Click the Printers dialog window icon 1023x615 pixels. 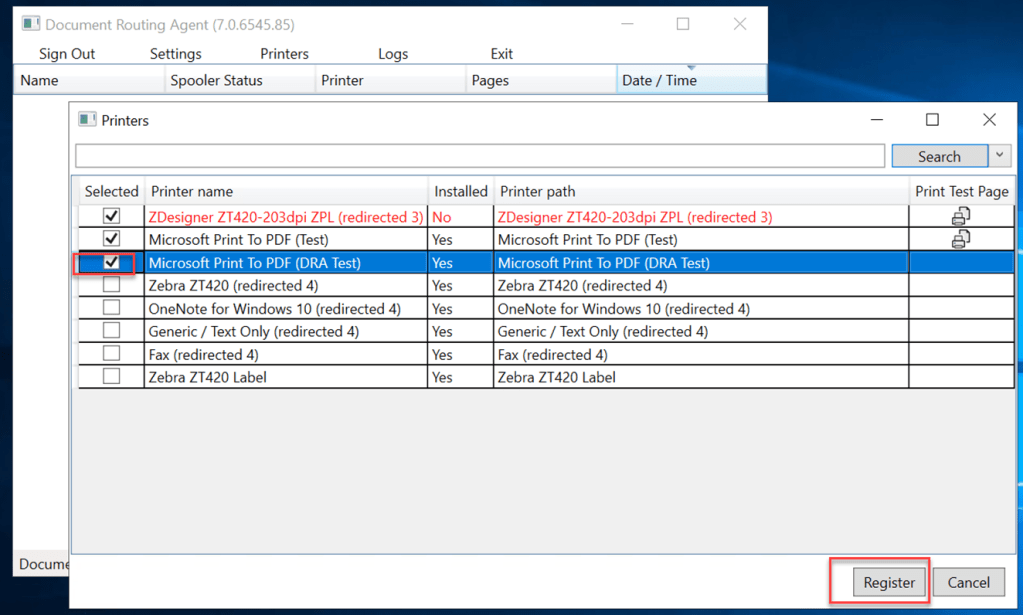88,120
